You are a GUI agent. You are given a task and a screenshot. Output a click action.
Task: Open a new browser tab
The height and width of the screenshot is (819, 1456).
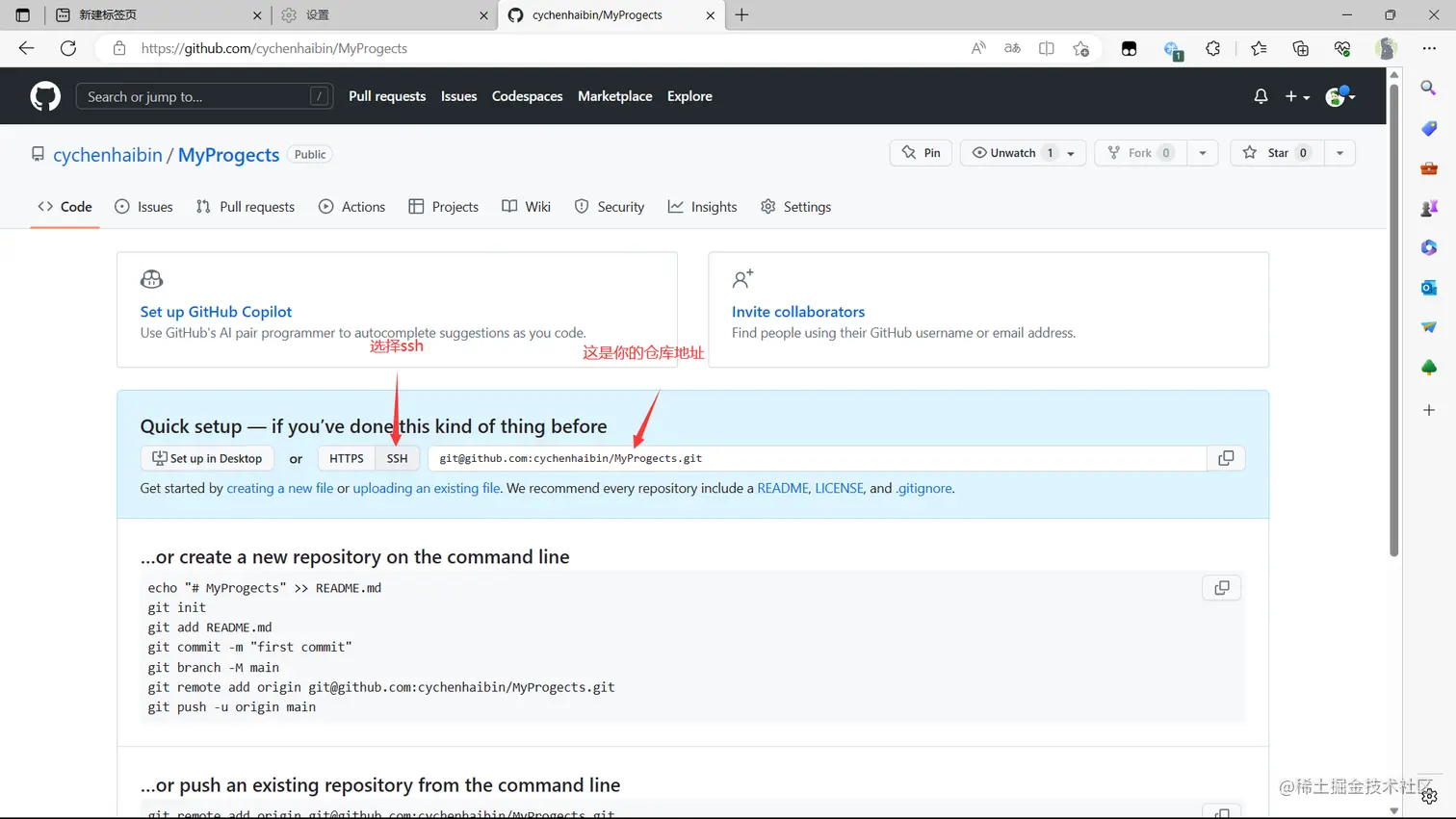741,15
